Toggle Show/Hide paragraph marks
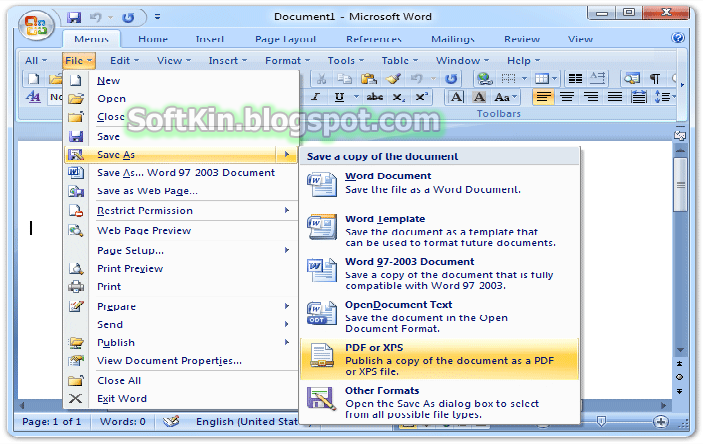The image size is (703, 444). coord(655,79)
